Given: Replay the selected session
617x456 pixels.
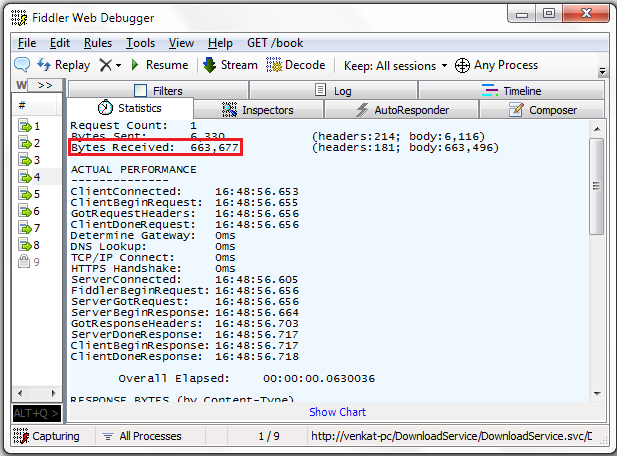Looking at the screenshot, I should (63, 65).
